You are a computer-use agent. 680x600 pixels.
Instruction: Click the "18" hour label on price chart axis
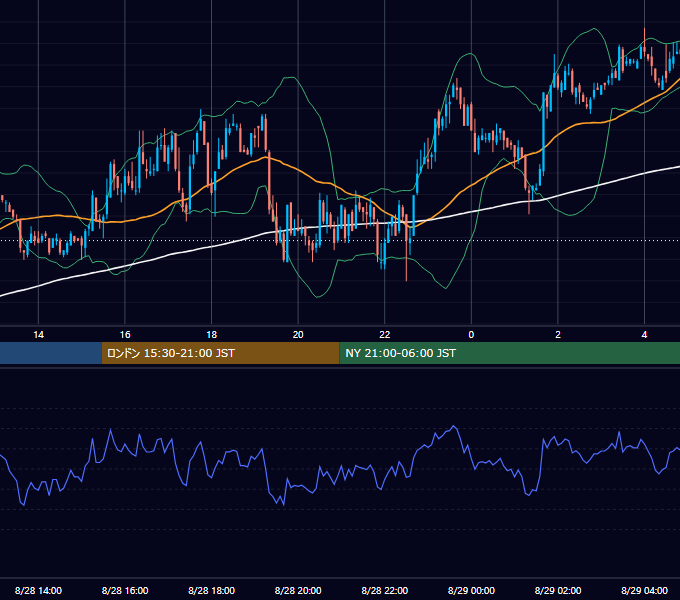[x=212, y=335]
